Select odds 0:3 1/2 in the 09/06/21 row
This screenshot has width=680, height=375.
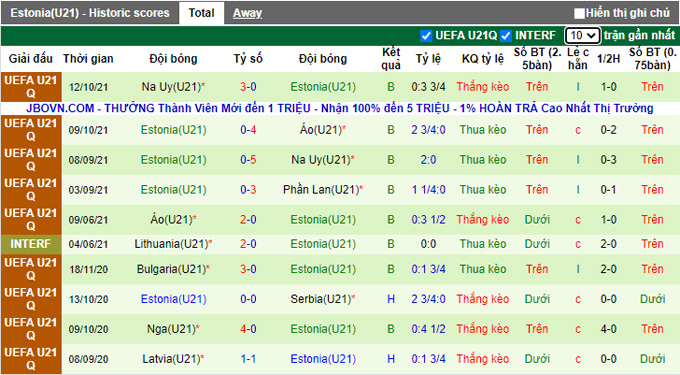428,219
